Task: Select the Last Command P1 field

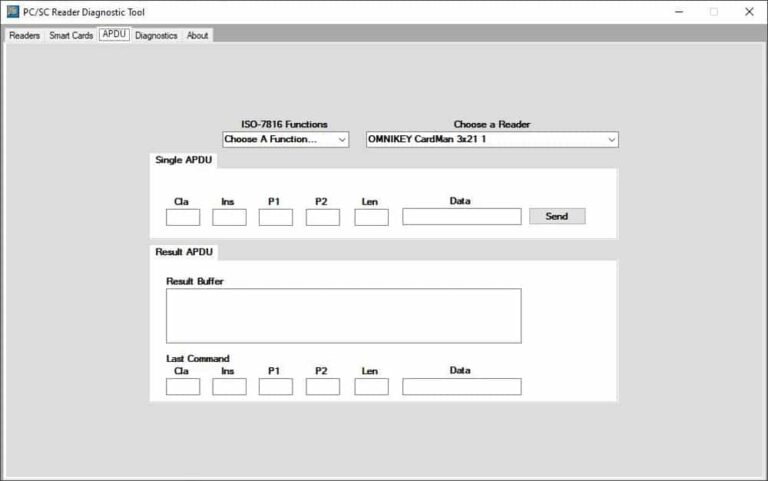Action: 276,386
